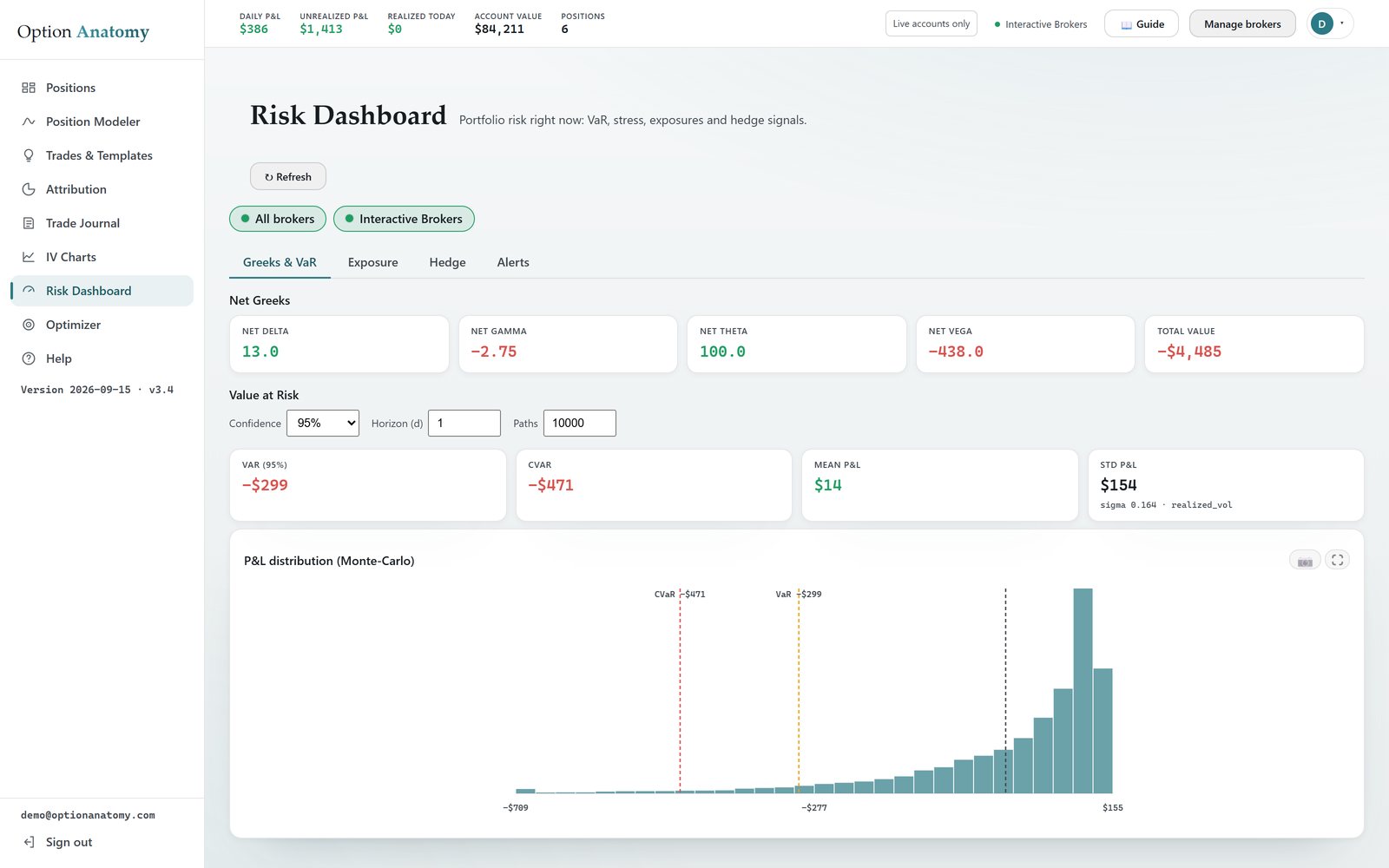The width and height of the screenshot is (1389, 868).
Task: Click the Std P&L $154 value
Action: click(x=1118, y=485)
